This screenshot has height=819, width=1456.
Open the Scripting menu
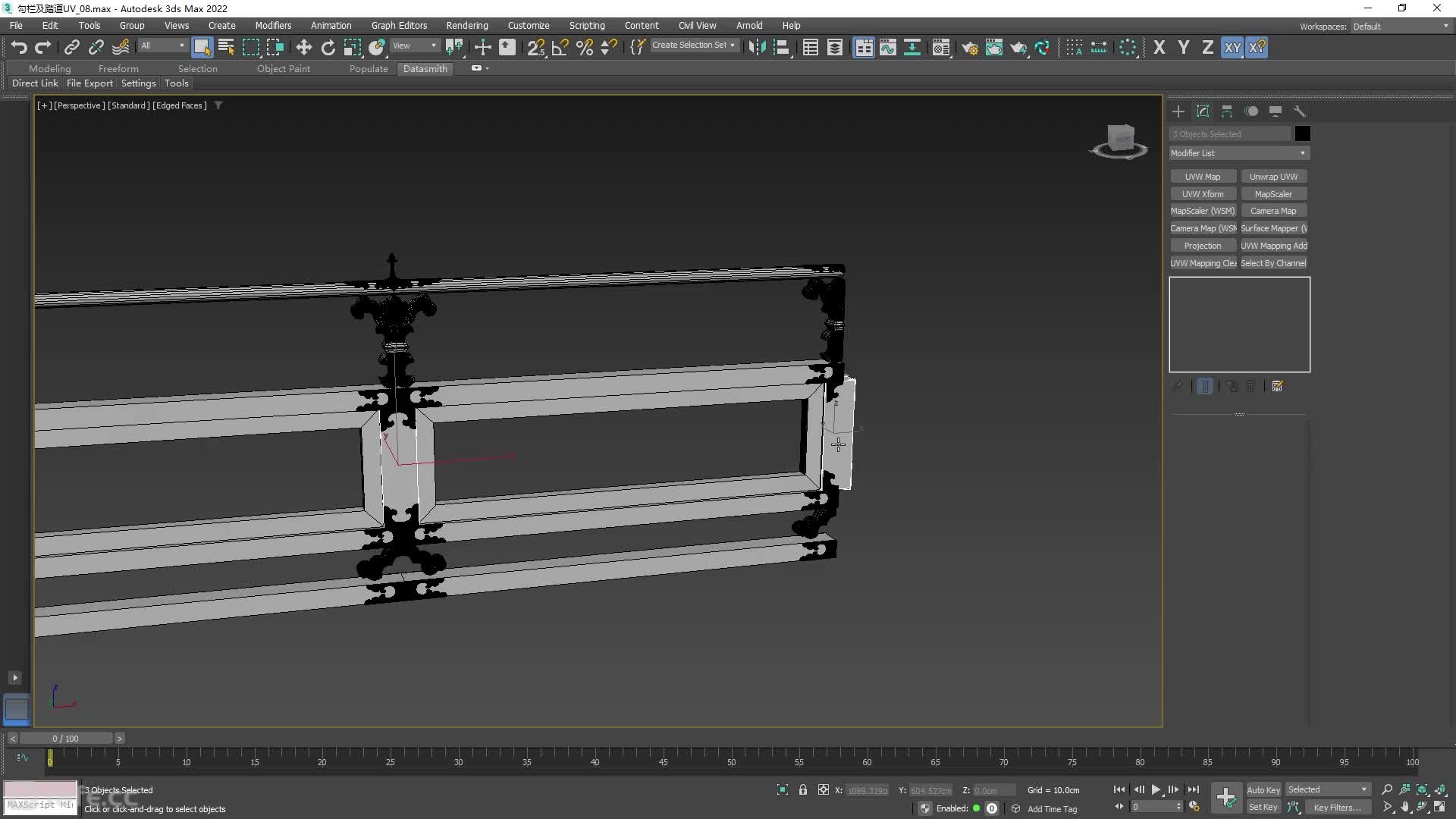(x=587, y=26)
